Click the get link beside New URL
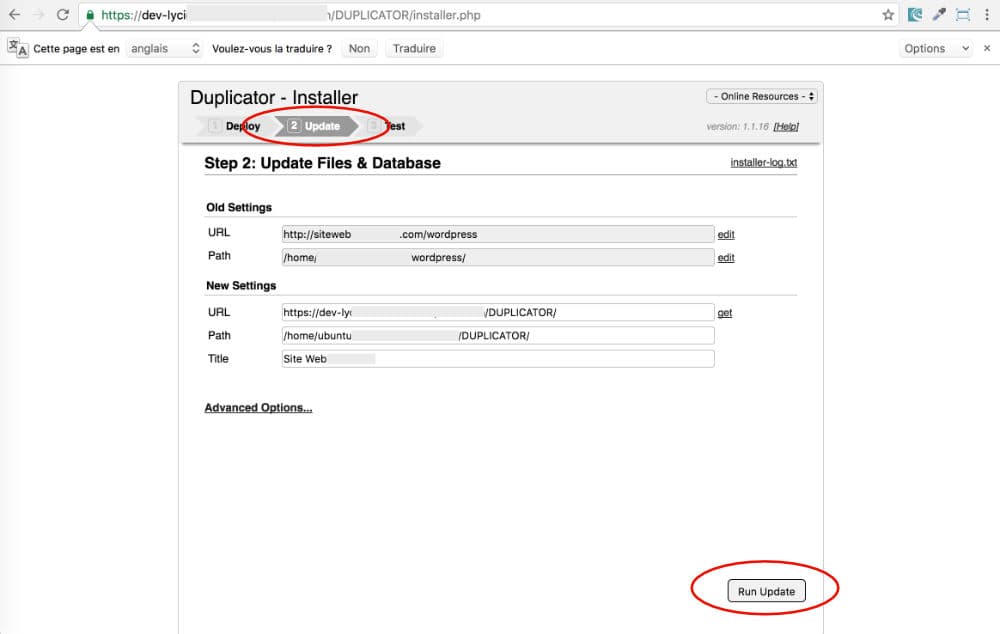 [x=724, y=313]
